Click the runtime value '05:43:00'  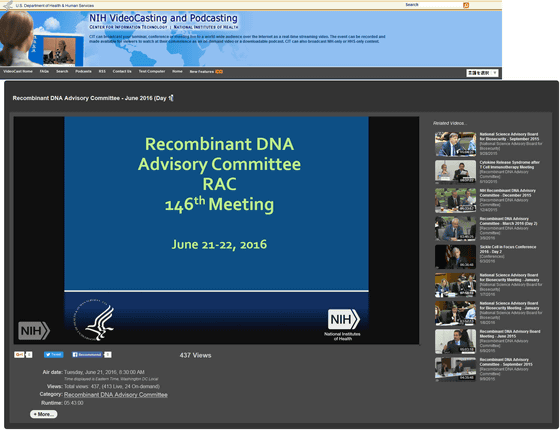[74, 403]
